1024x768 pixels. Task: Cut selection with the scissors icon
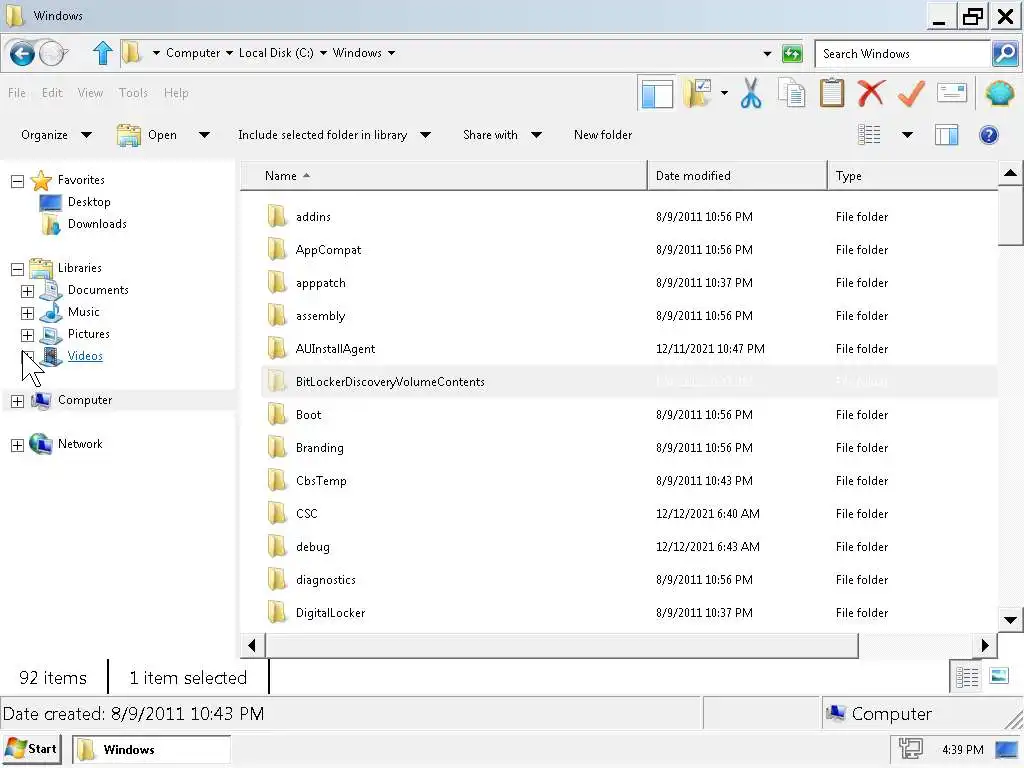[x=751, y=93]
